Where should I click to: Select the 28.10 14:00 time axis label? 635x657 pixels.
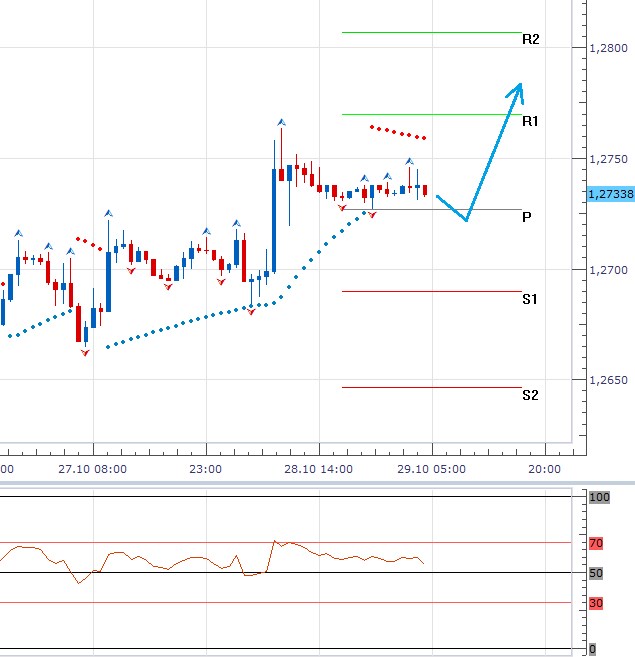tap(319, 468)
